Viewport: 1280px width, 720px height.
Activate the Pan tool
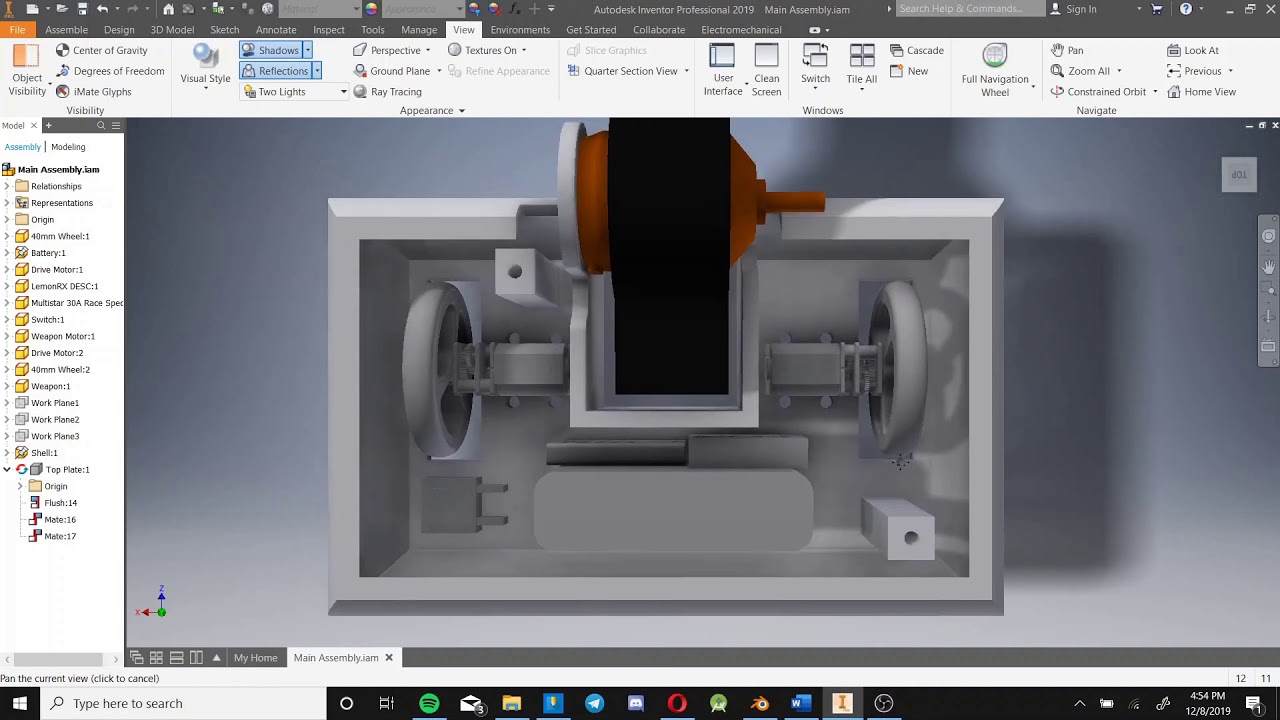(x=1066, y=50)
